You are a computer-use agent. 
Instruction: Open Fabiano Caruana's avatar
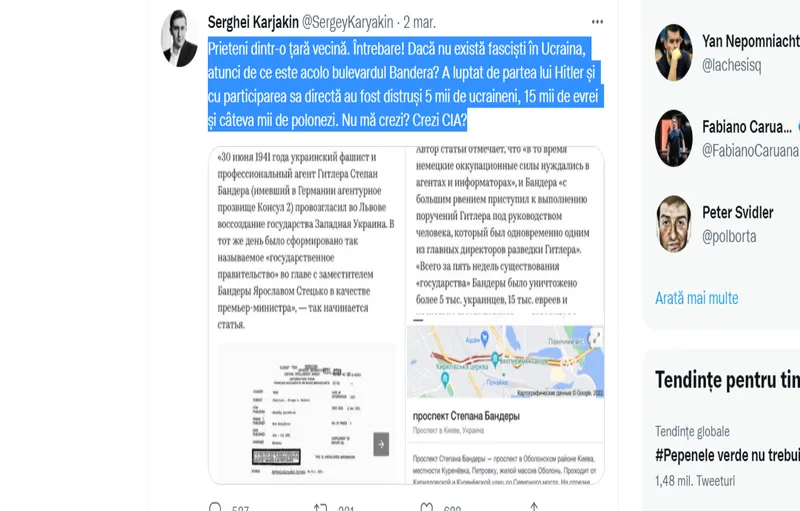[673, 138]
